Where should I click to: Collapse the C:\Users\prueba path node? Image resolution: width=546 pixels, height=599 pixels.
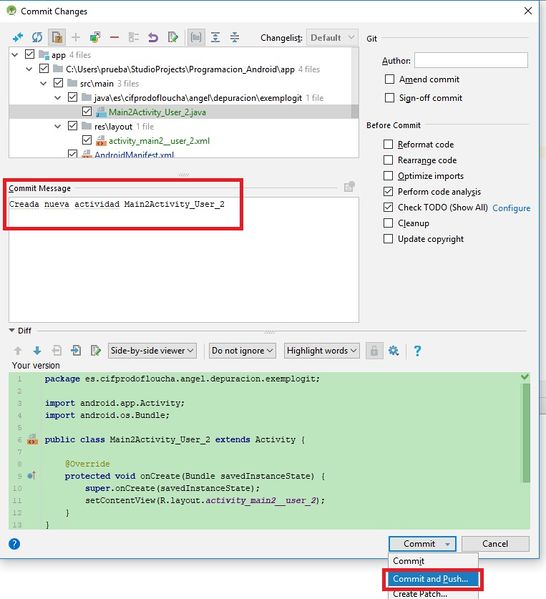pos(29,69)
